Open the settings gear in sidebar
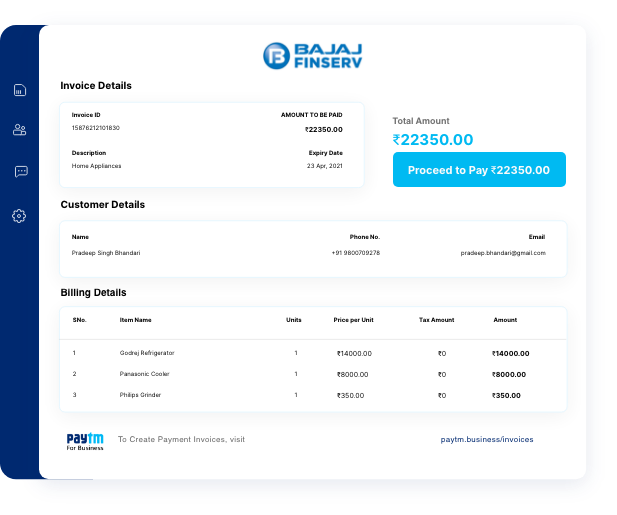 pos(19,216)
